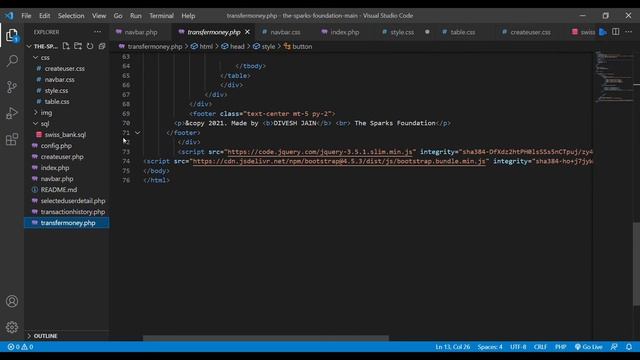640x360 pixels.
Task: Open the bootstrap.bundle.min.js link
Action: coord(339,161)
